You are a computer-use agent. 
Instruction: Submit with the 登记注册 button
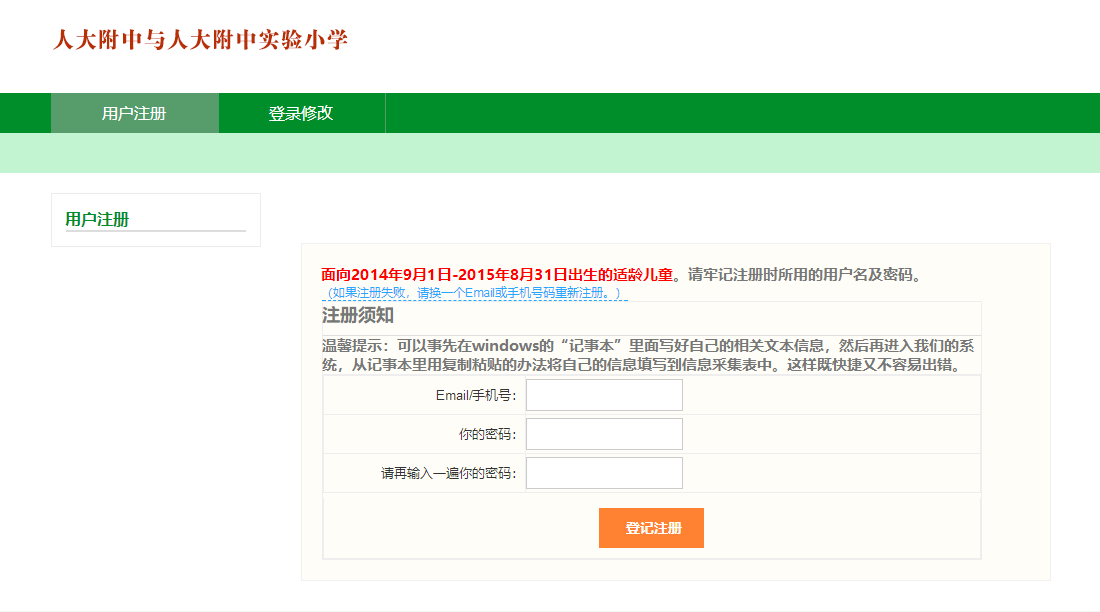651,528
